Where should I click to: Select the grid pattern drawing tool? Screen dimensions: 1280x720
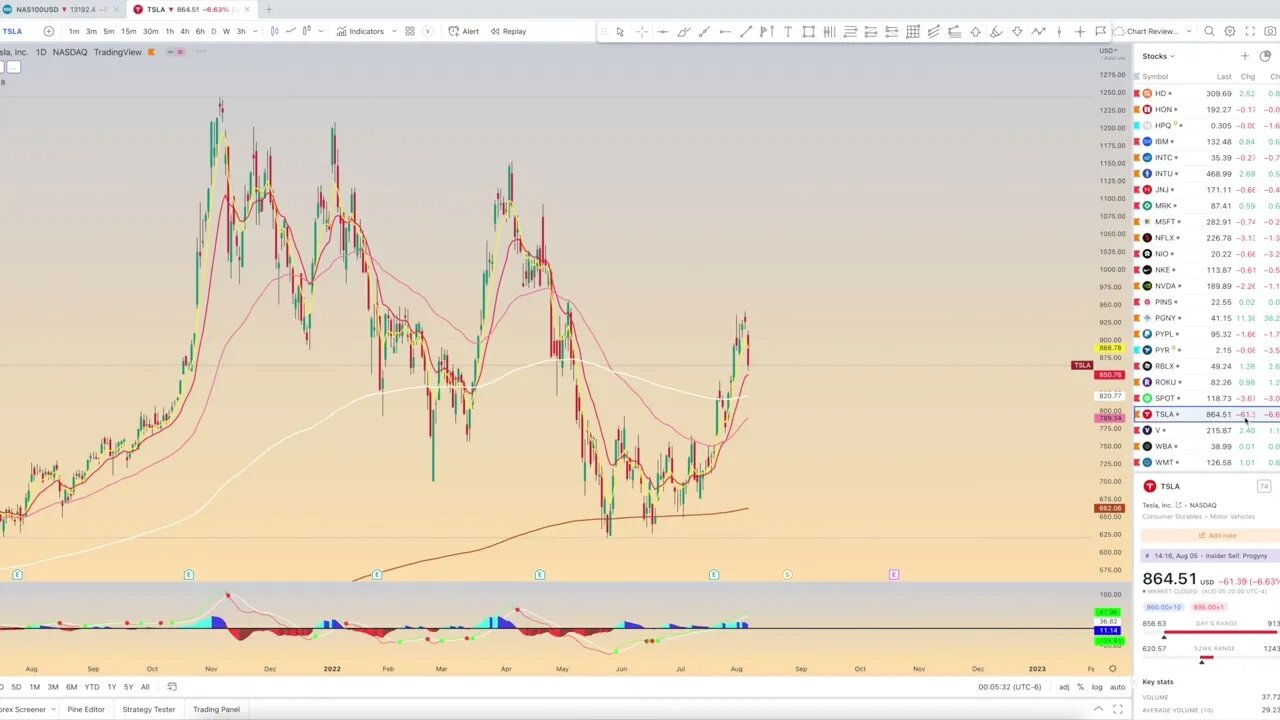[913, 31]
